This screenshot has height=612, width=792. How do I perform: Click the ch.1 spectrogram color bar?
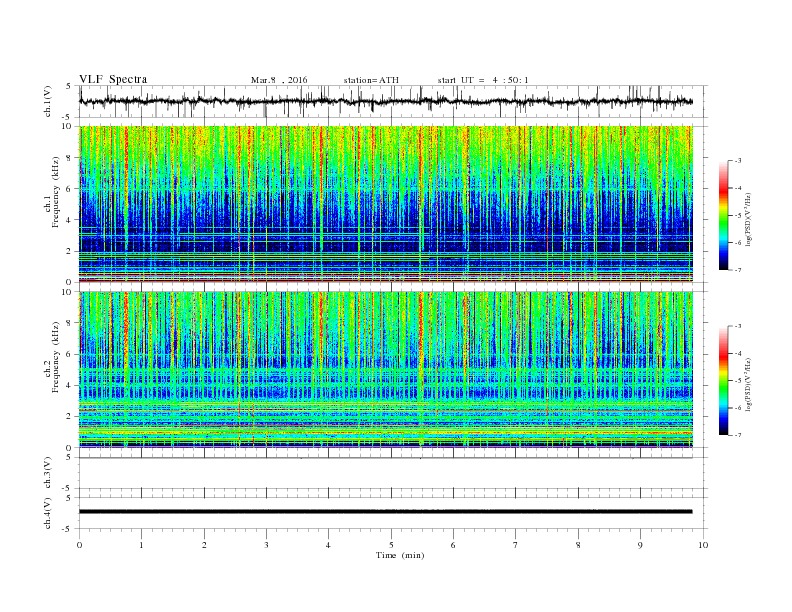tap(723, 216)
